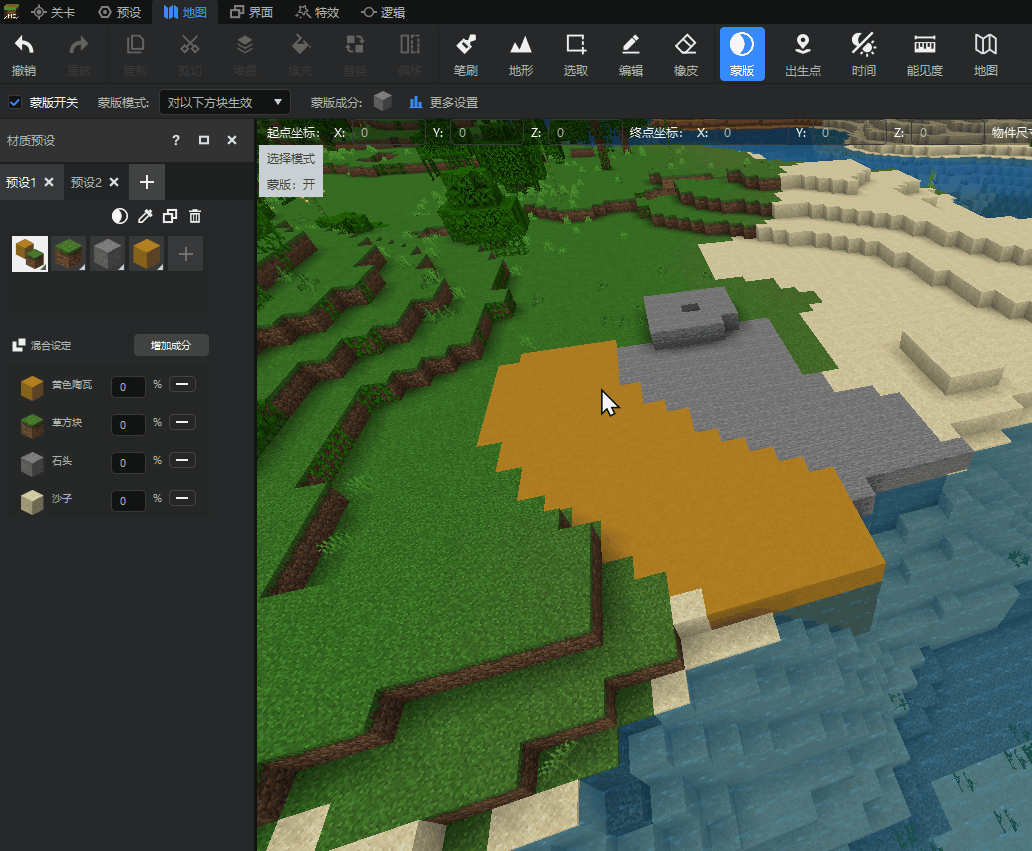
Task: Click the eyedropper icon in preset panel
Action: tap(145, 216)
